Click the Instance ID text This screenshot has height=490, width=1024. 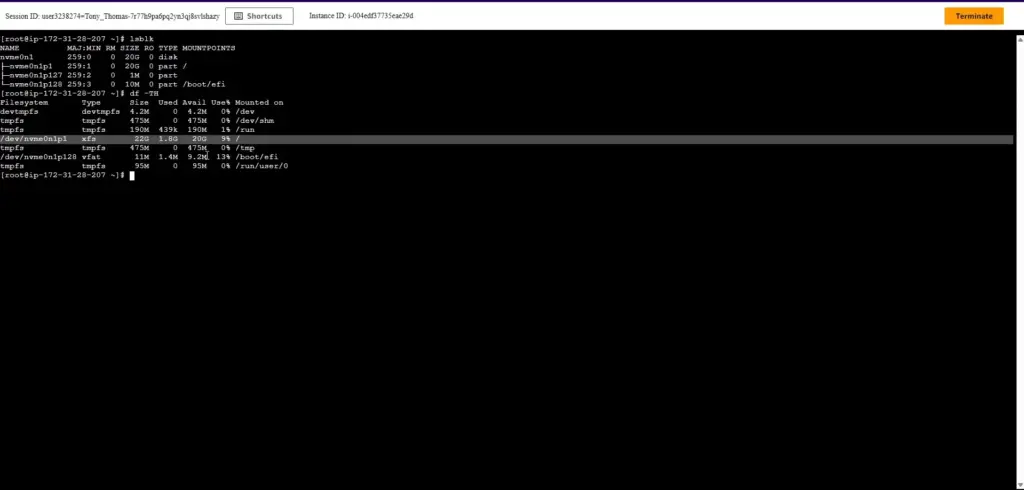pos(361,16)
